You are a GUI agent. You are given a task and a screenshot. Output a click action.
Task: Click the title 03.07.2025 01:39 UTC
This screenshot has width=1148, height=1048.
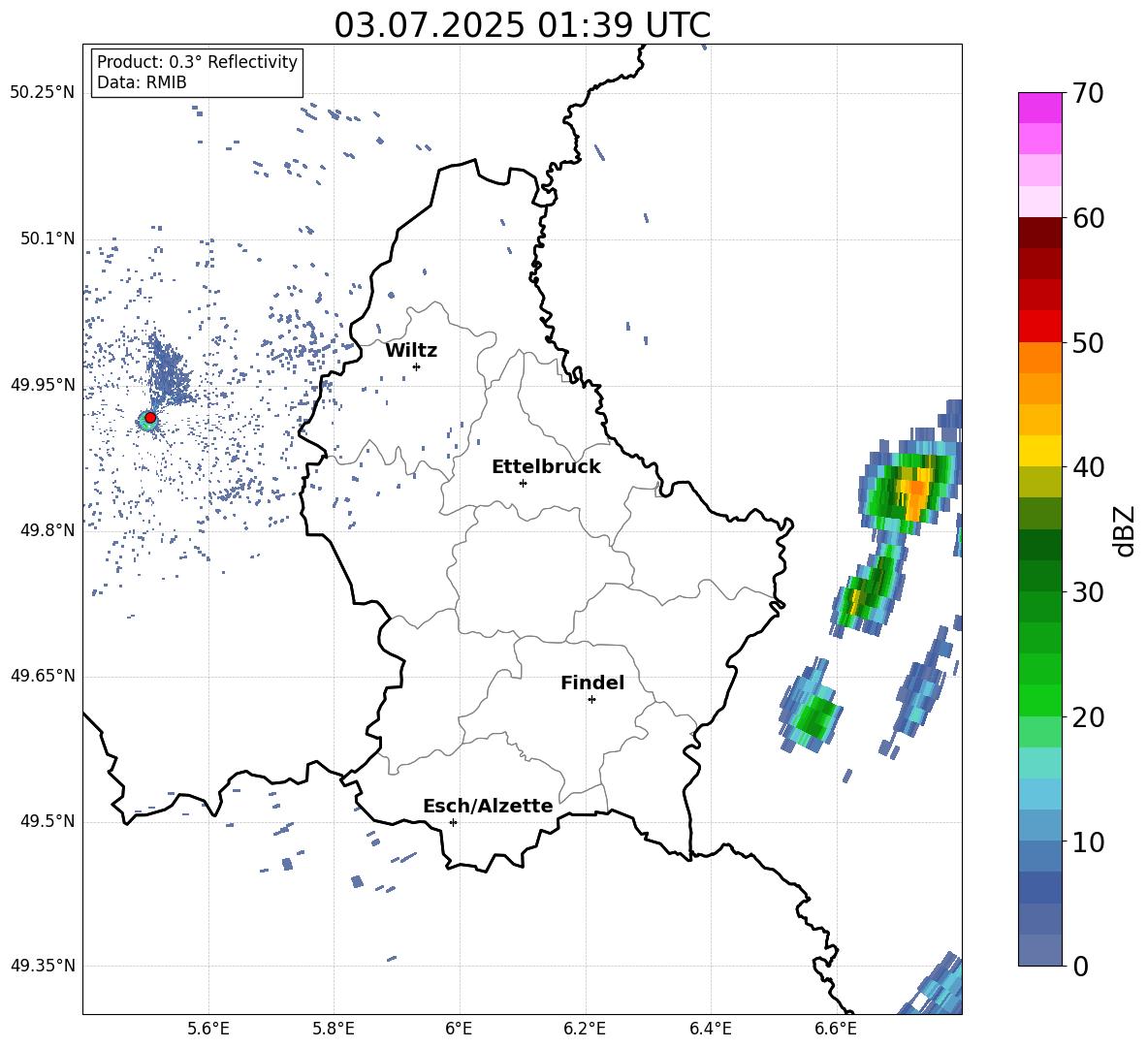tap(522, 25)
